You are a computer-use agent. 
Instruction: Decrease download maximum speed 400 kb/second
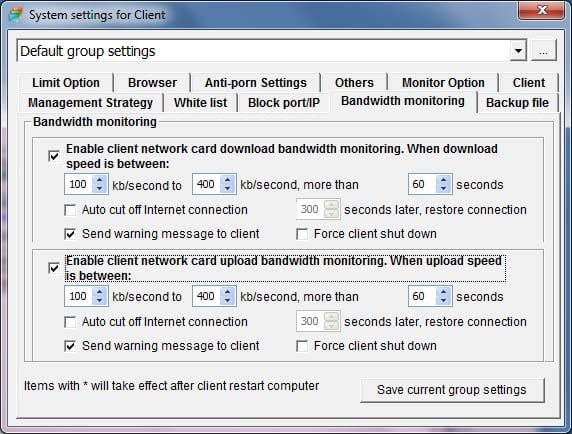[x=228, y=189]
